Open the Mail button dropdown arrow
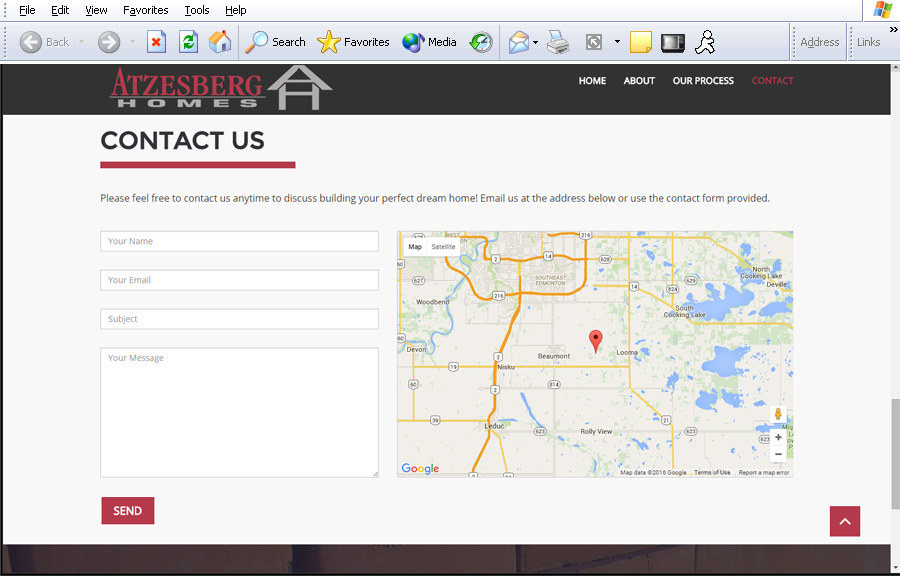Image resolution: width=900 pixels, height=576 pixels. click(536, 42)
